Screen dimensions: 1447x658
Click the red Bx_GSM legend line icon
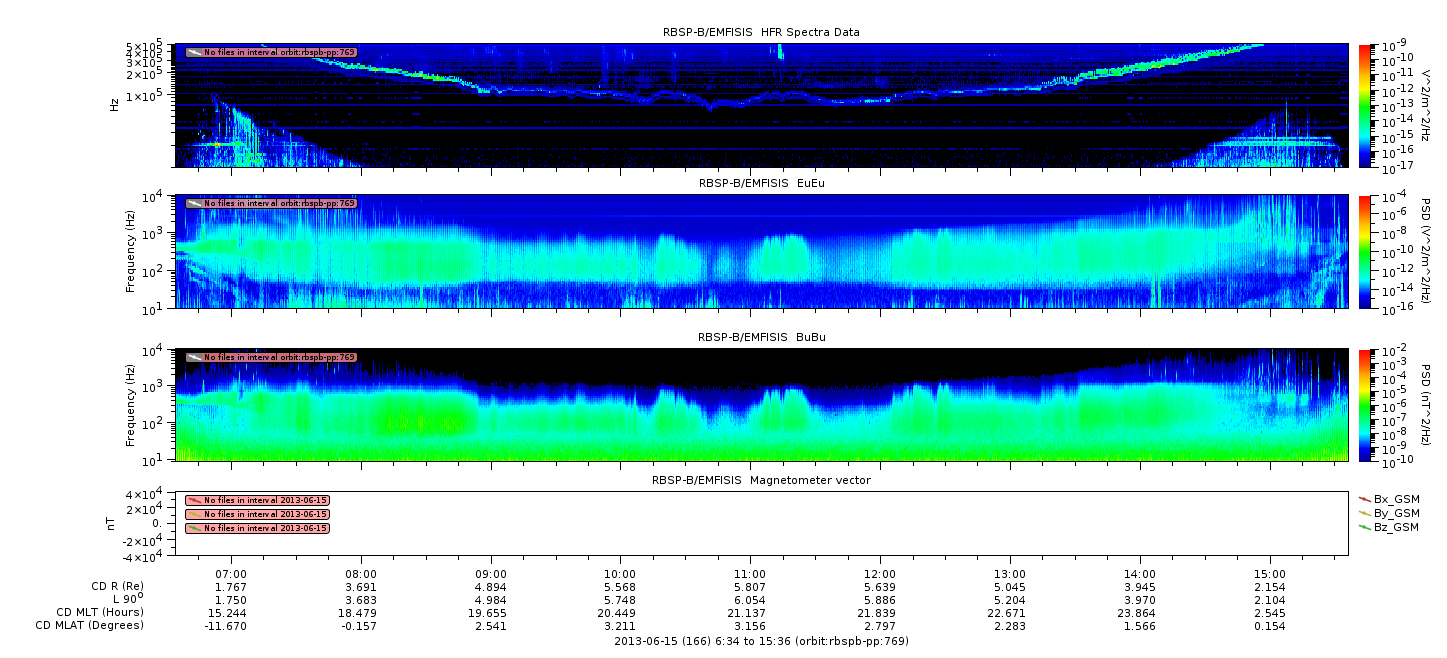pyautogui.click(x=1365, y=498)
